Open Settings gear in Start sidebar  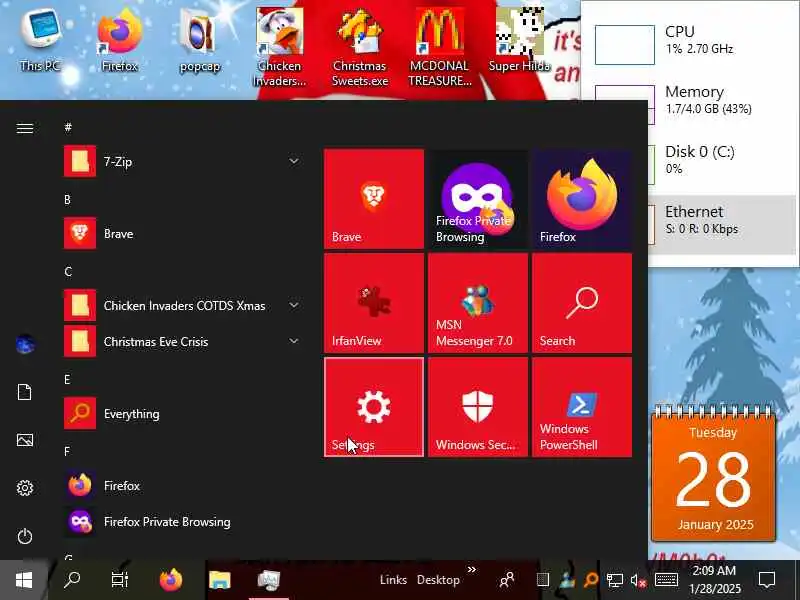pyautogui.click(x=24, y=488)
